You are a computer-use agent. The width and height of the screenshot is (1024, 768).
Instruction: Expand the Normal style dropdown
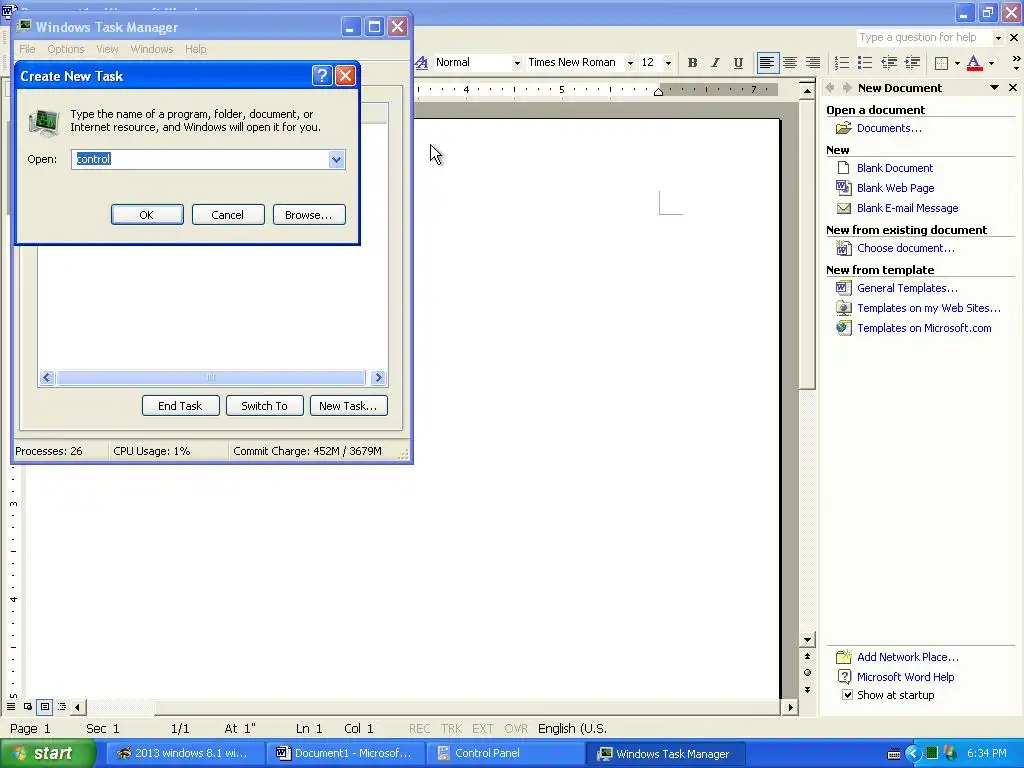click(517, 63)
